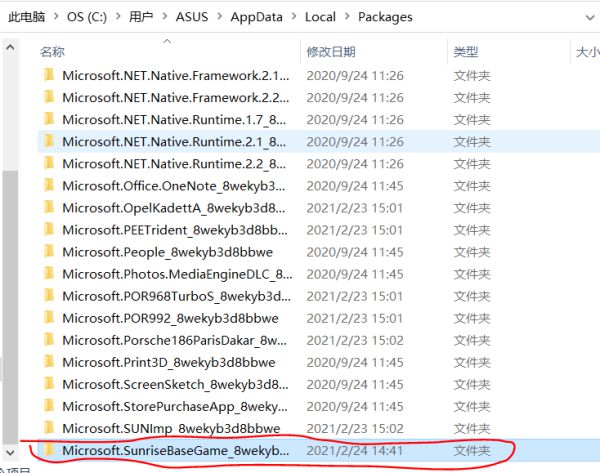Click the Microsoft.People folder icon
Viewport: 600px width, 473px height.
pyautogui.click(x=48, y=251)
